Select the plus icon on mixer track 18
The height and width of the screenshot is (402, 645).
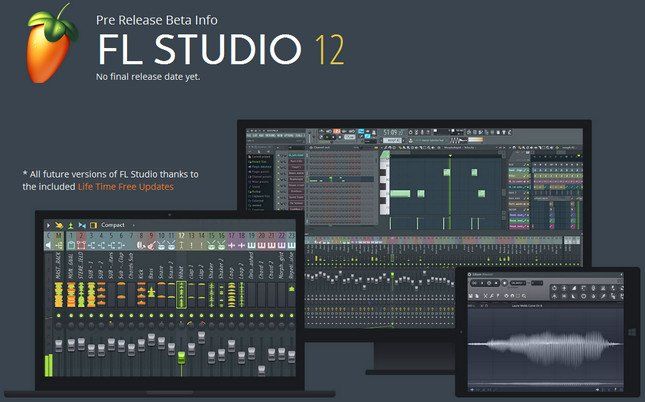[241, 245]
